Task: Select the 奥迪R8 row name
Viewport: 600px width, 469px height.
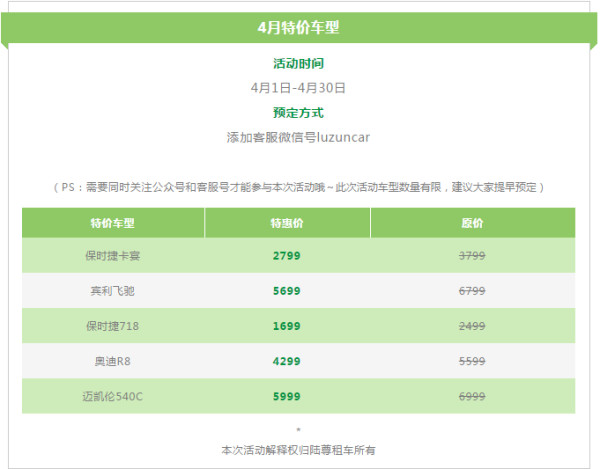Action: [112, 361]
